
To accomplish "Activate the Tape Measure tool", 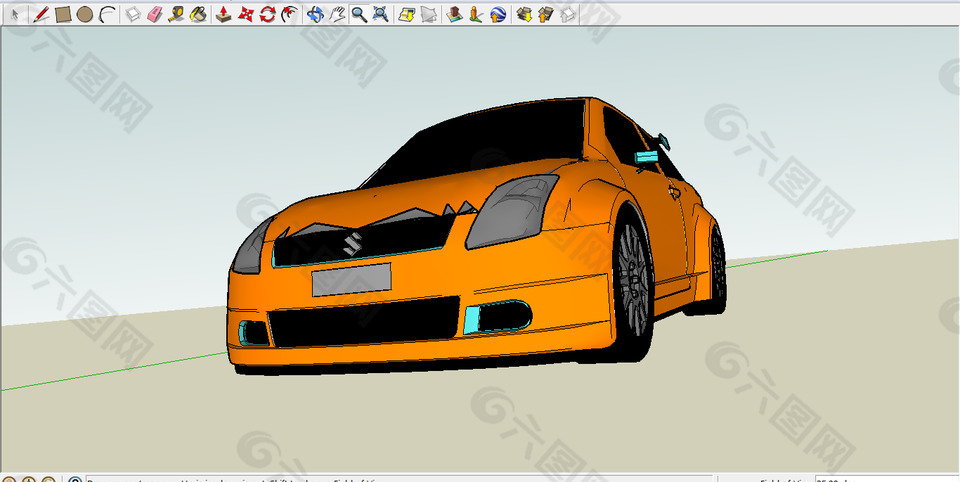I will click(176, 14).
